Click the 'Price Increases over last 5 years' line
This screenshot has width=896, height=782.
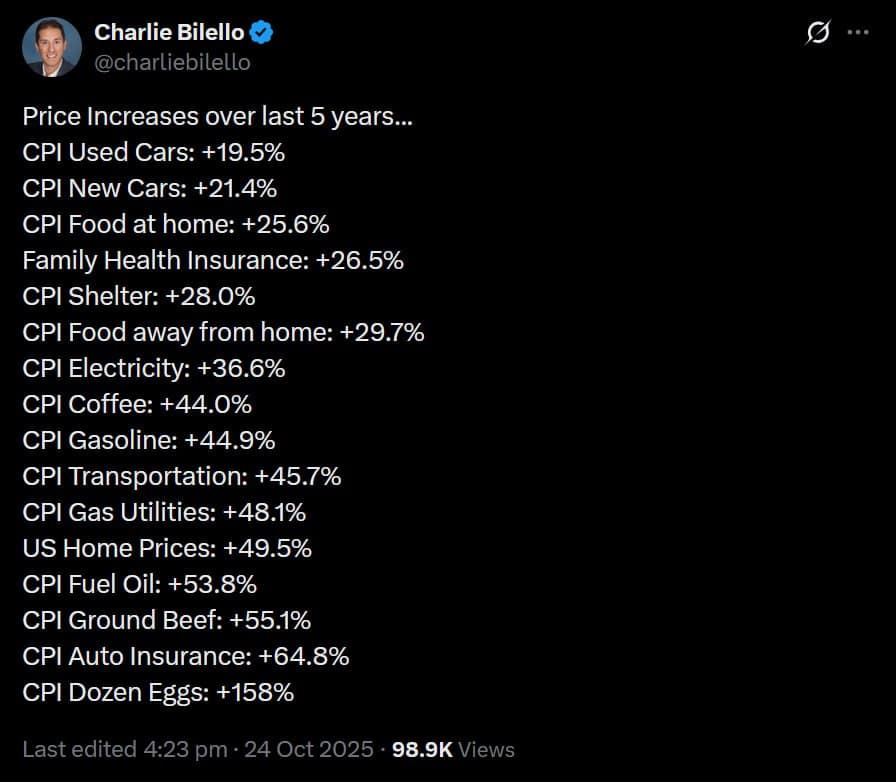pos(217,116)
